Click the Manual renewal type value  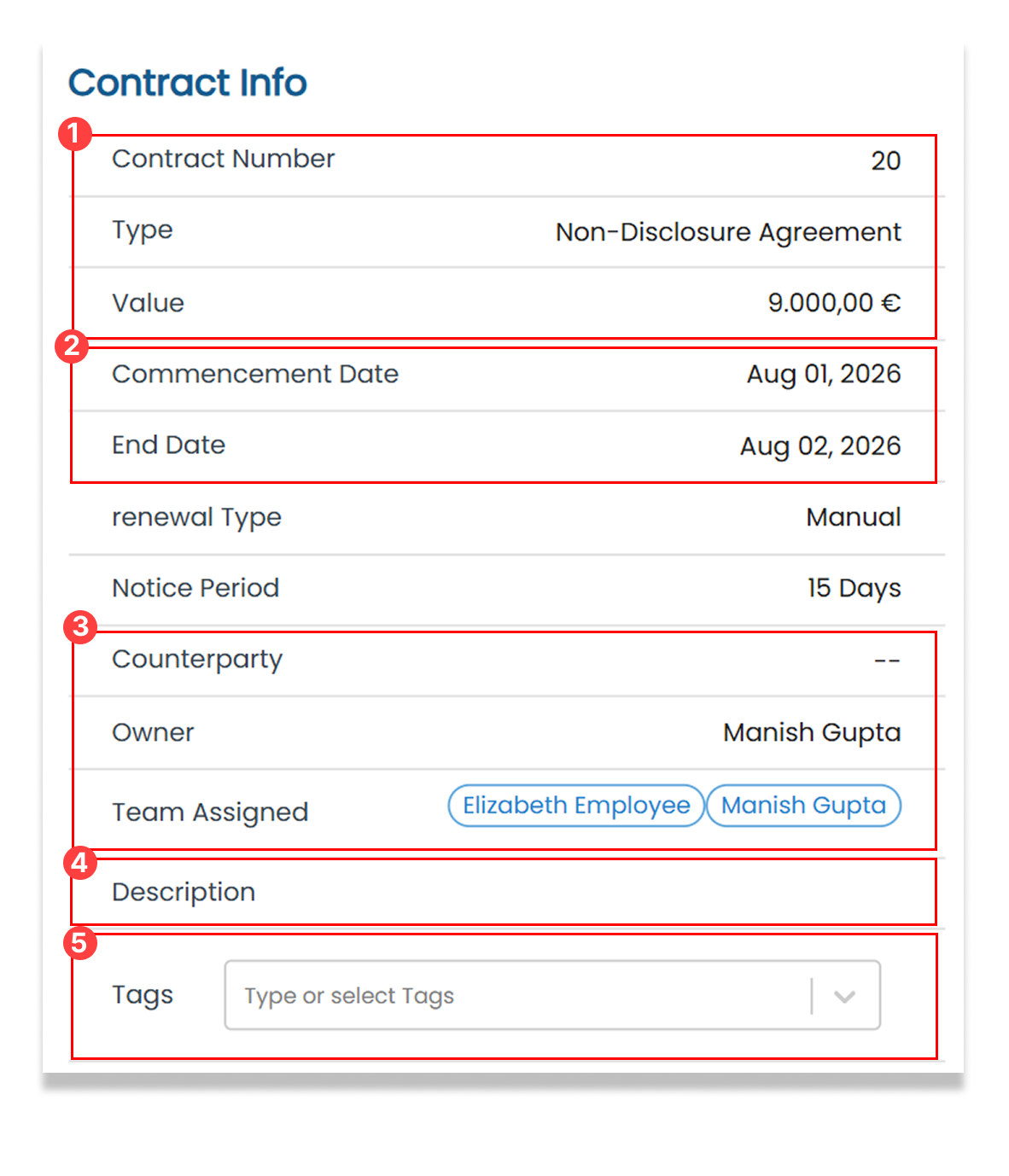coord(854,517)
